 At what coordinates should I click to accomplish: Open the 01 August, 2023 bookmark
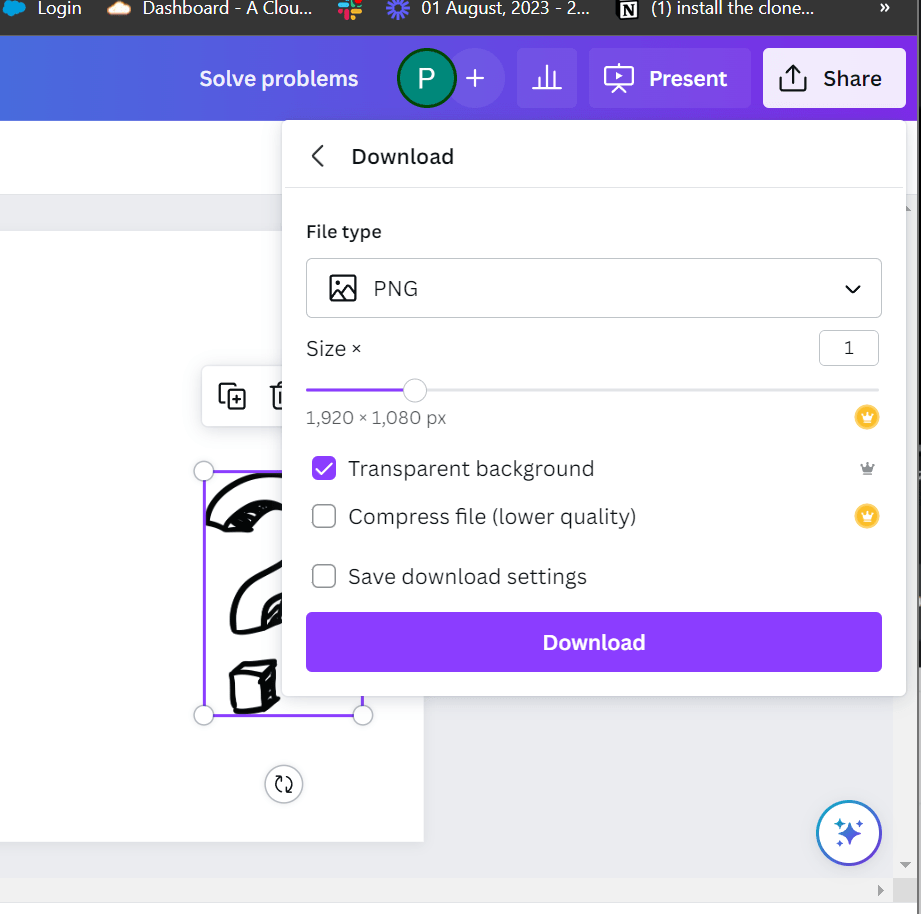coord(488,9)
